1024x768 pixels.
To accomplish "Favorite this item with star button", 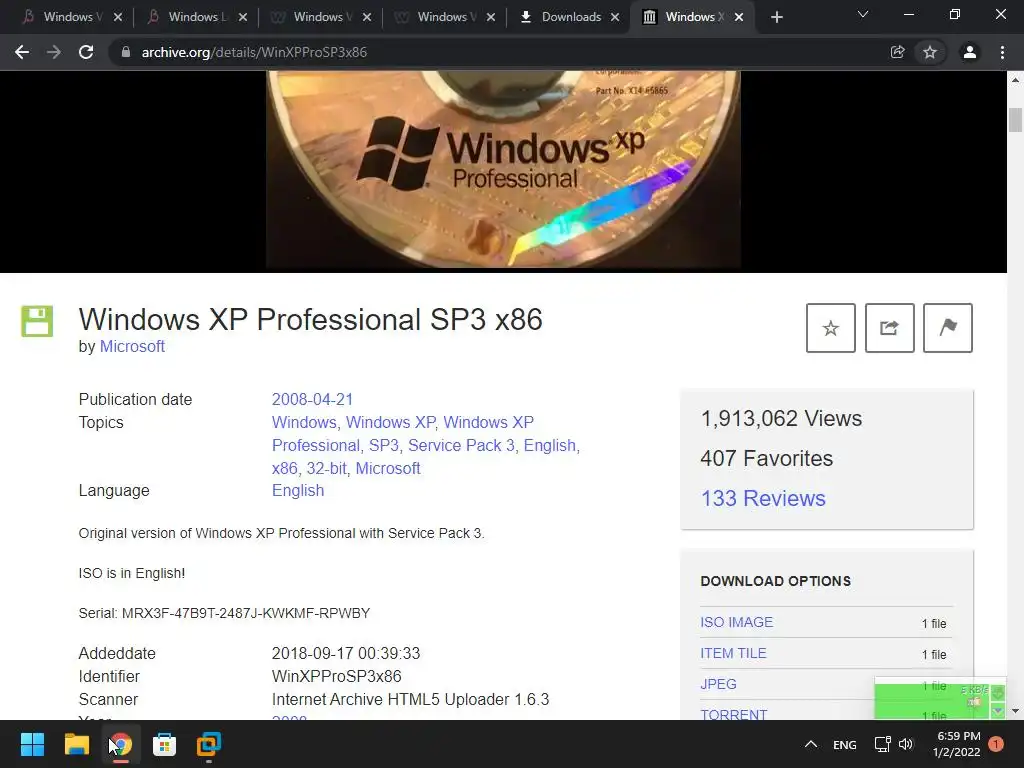I will click(x=831, y=328).
